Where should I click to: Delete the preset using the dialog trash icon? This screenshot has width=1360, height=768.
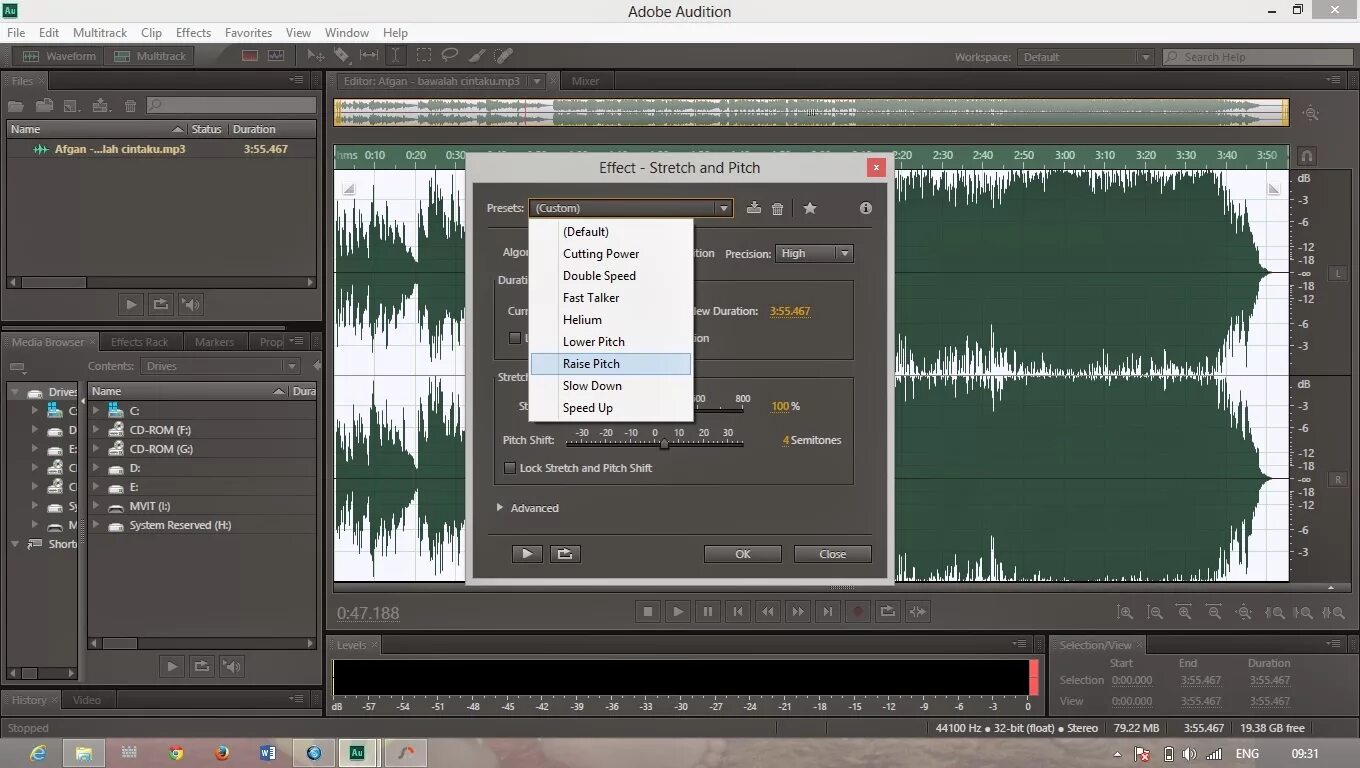click(x=777, y=208)
